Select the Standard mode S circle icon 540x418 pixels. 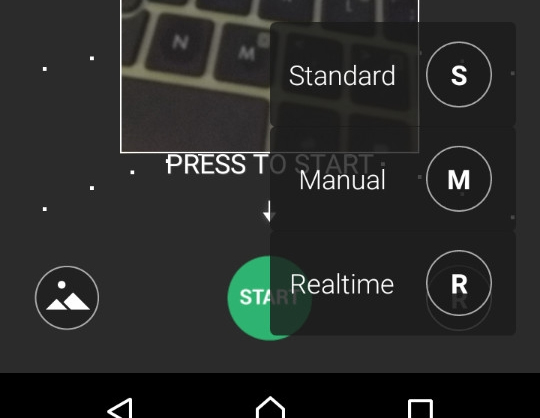(459, 74)
